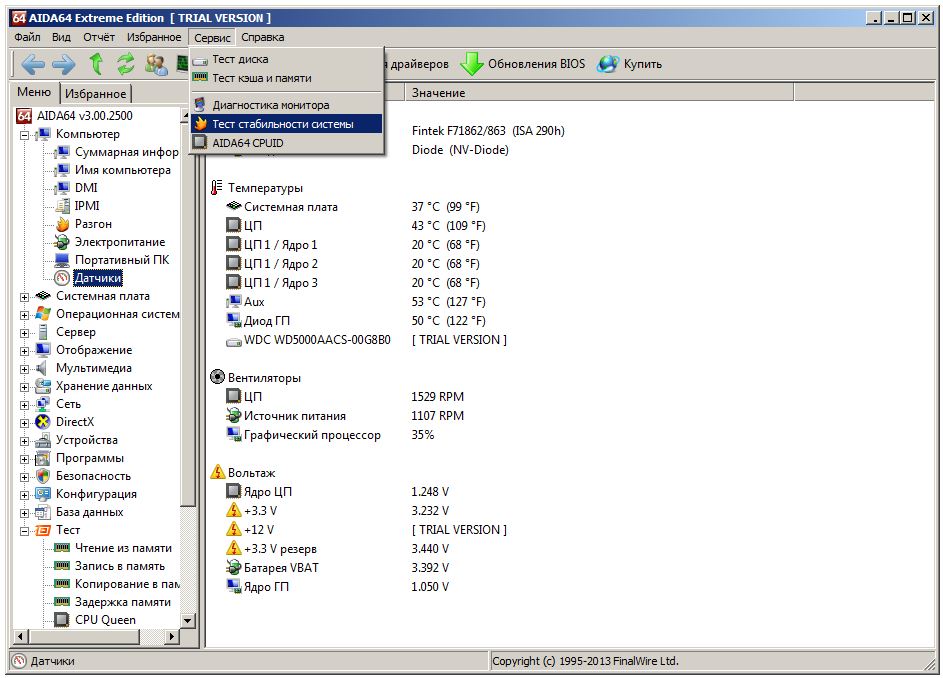Click the Купить button
Viewport: 943px width, 678px height.
coord(630,64)
